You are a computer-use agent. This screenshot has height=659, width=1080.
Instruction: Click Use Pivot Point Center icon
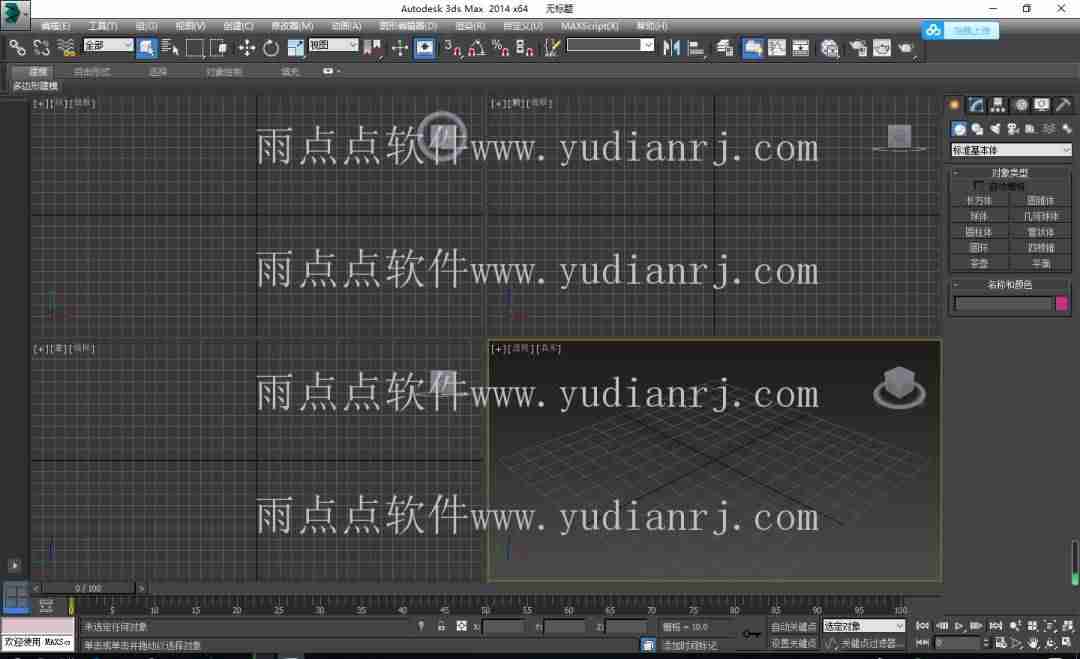[x=373, y=48]
